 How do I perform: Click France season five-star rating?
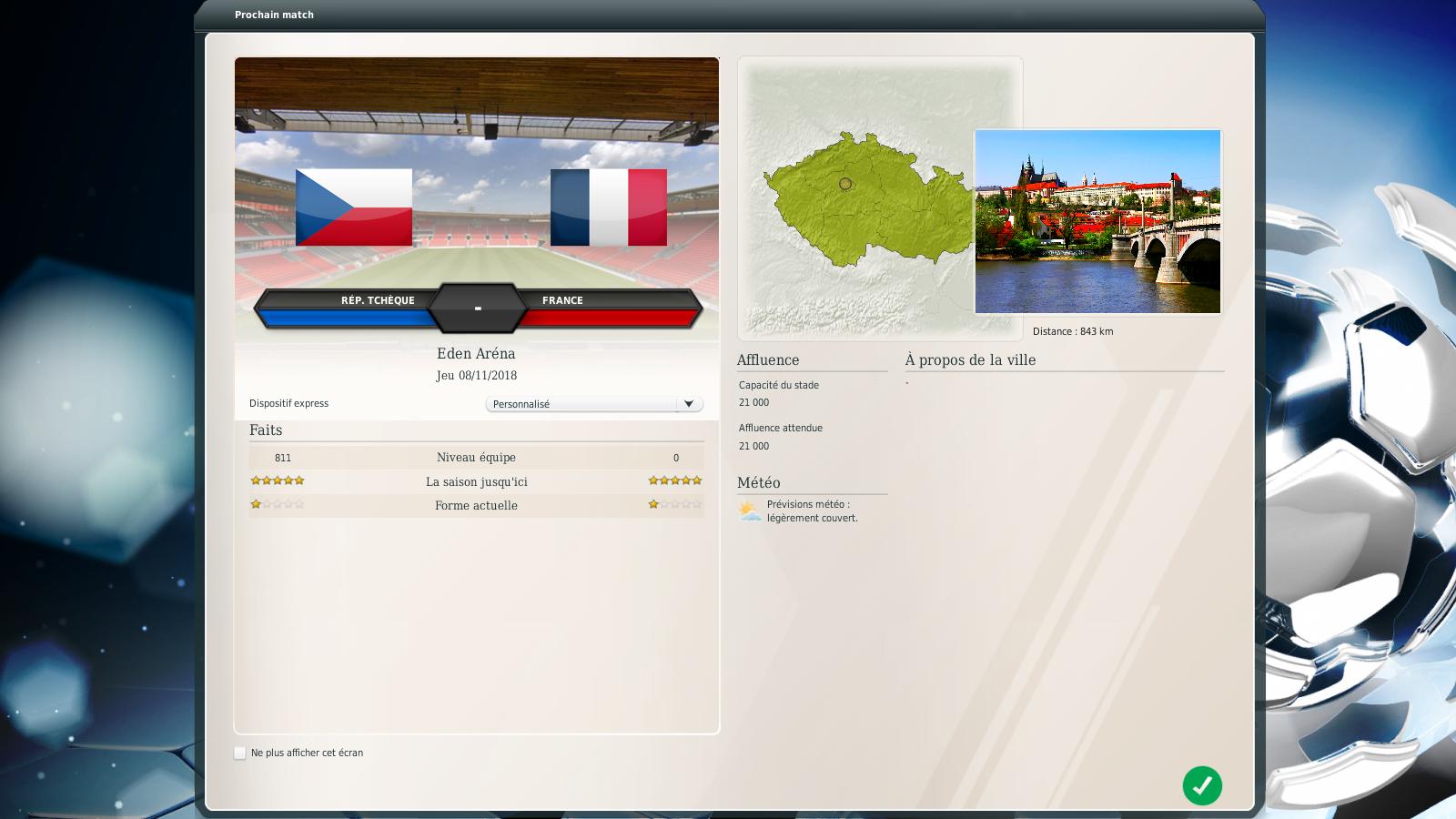point(675,480)
